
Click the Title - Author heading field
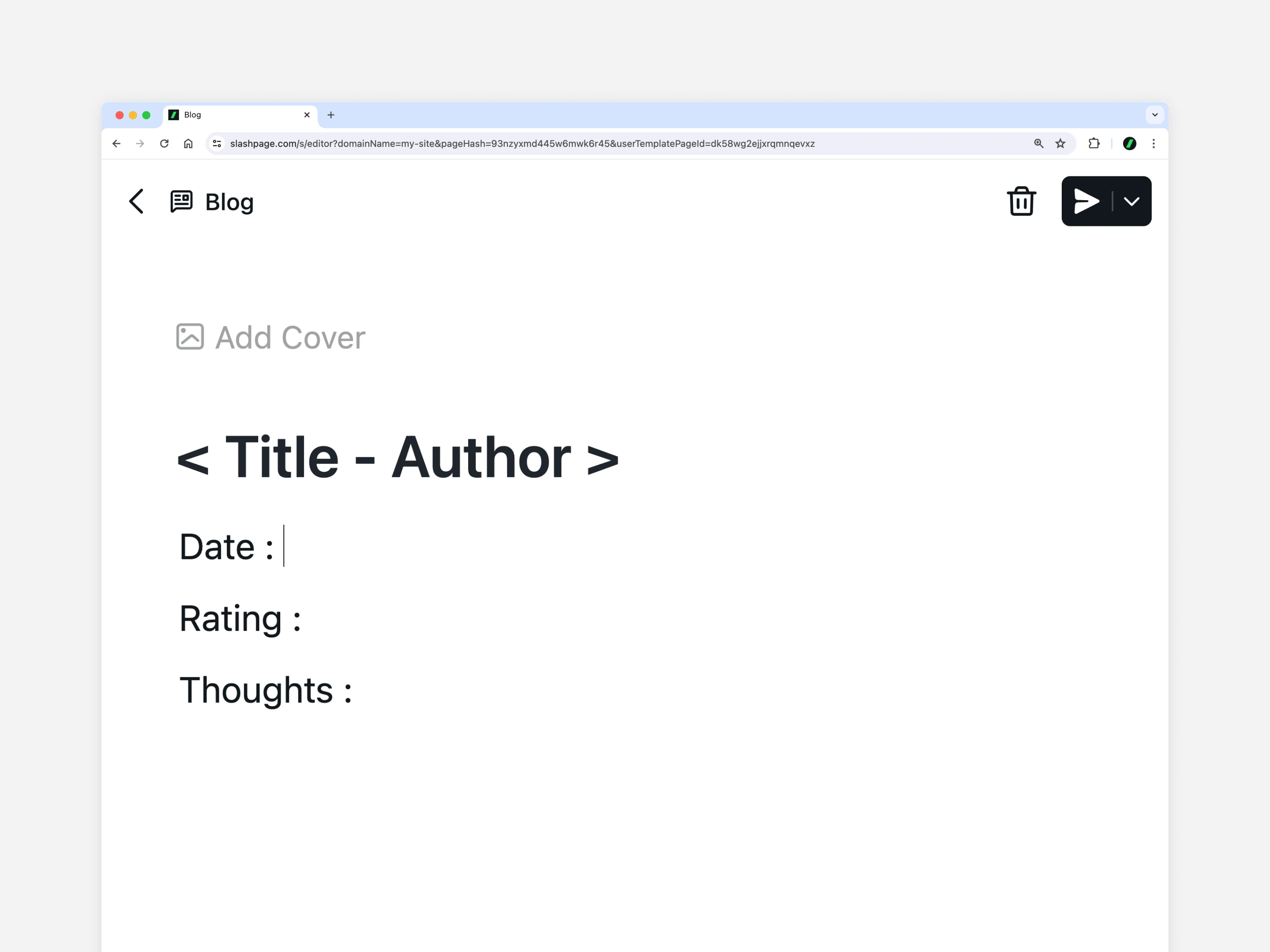pyautogui.click(x=398, y=457)
